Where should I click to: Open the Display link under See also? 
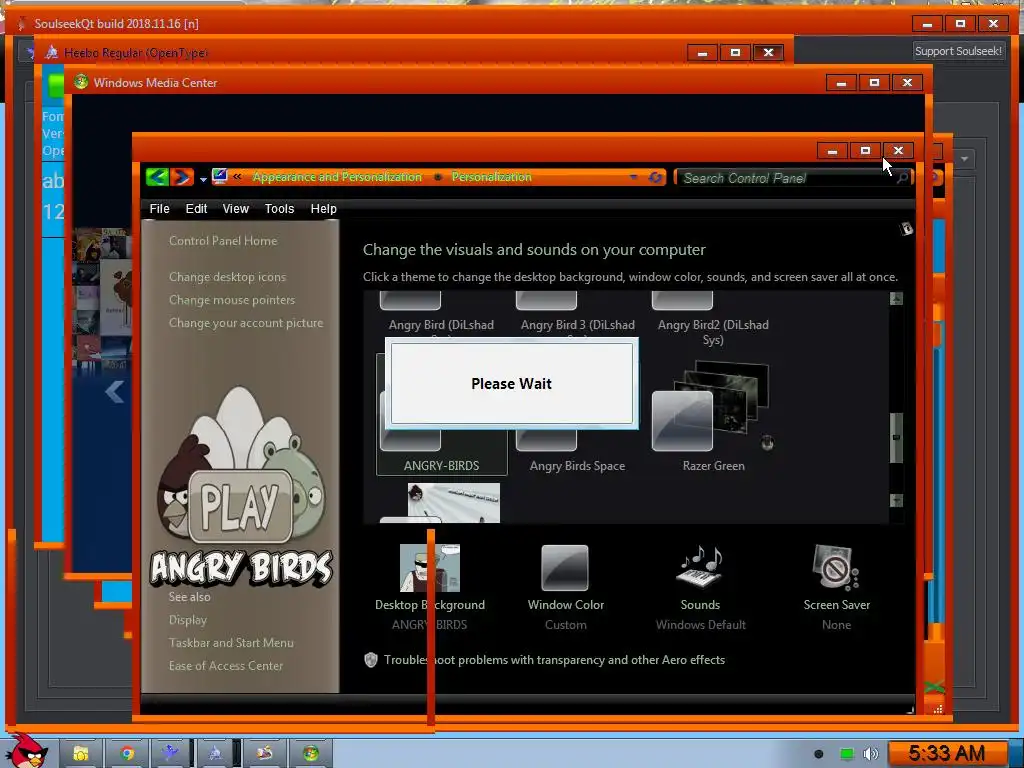[187, 620]
